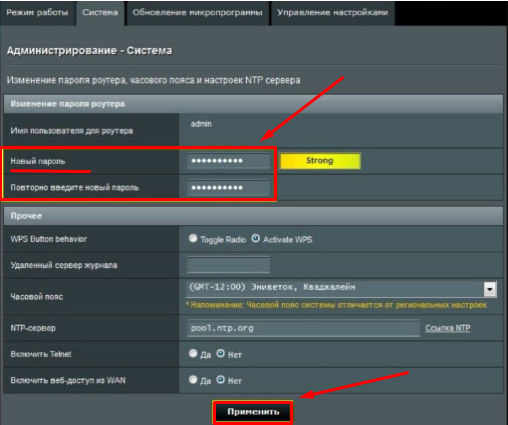Choose Нет for Включить Telnet

coord(221,353)
